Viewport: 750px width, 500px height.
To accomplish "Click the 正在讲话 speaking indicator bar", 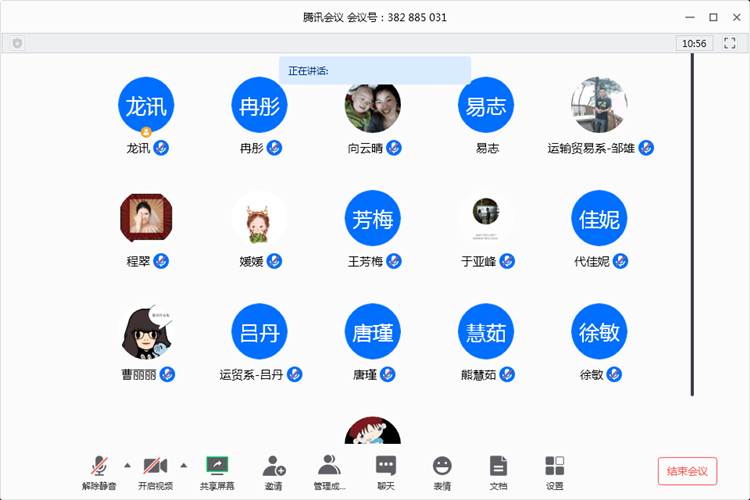I will (375, 71).
